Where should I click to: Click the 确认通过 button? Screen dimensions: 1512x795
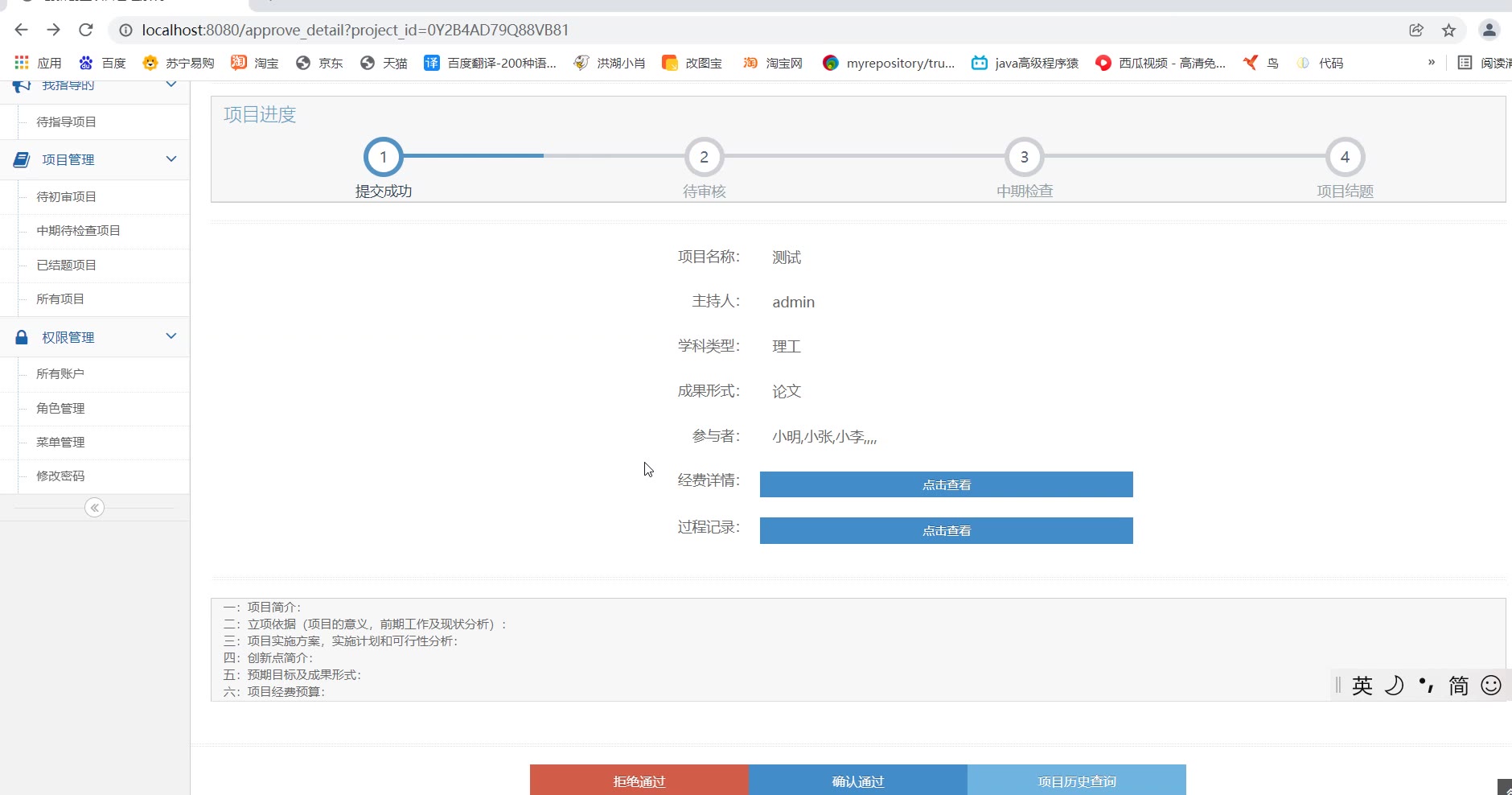click(858, 781)
